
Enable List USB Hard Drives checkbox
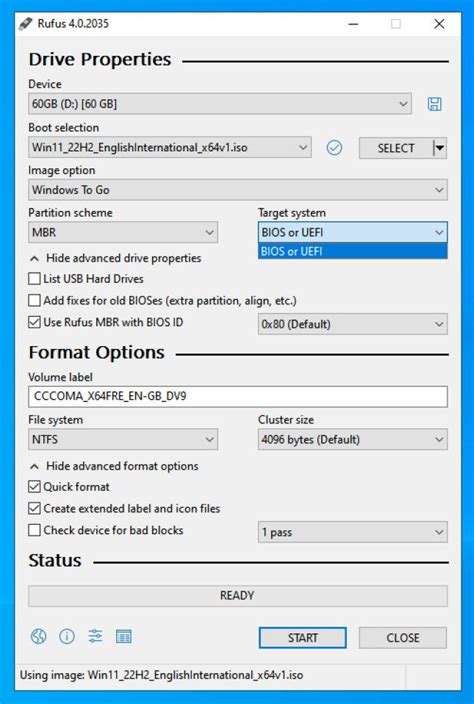(34, 279)
